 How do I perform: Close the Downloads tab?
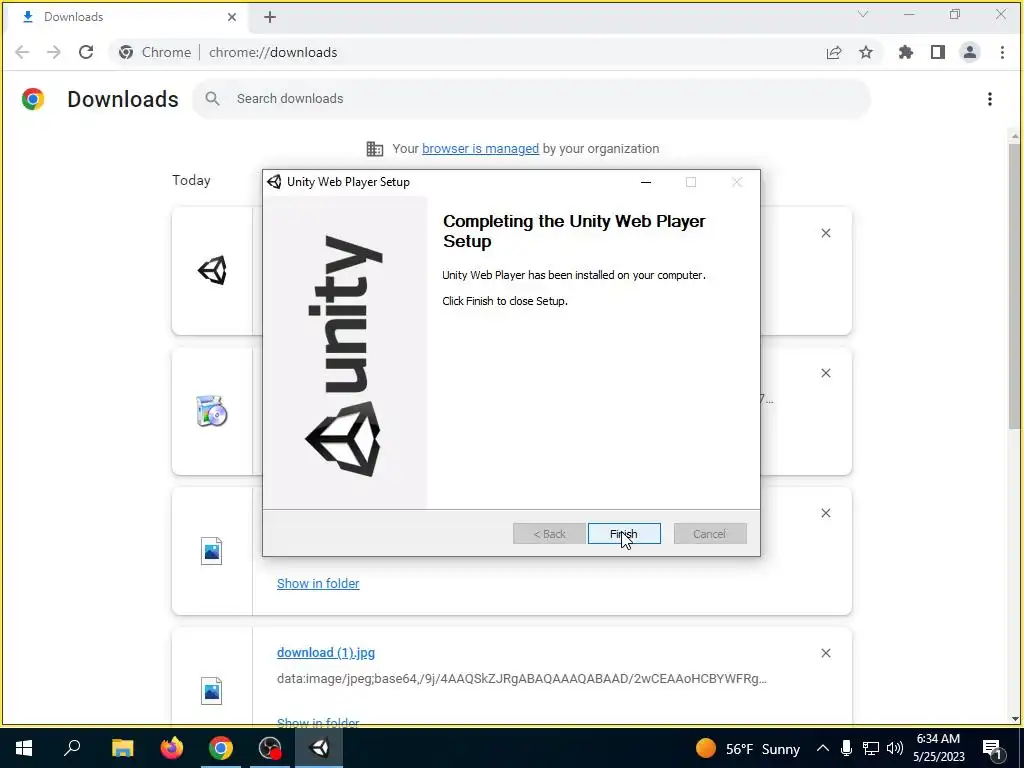click(x=232, y=17)
